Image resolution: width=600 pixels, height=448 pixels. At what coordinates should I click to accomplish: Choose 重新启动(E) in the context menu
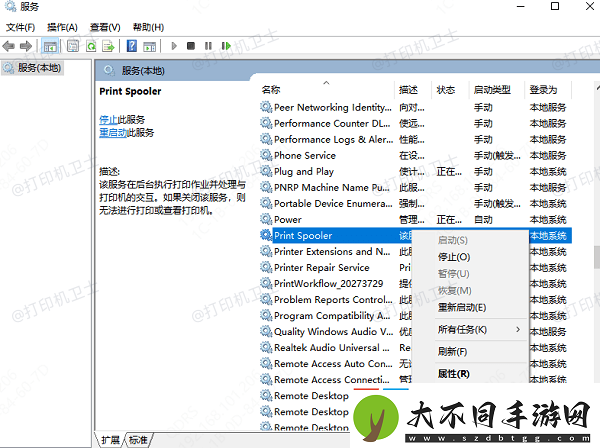pyautogui.click(x=462, y=307)
